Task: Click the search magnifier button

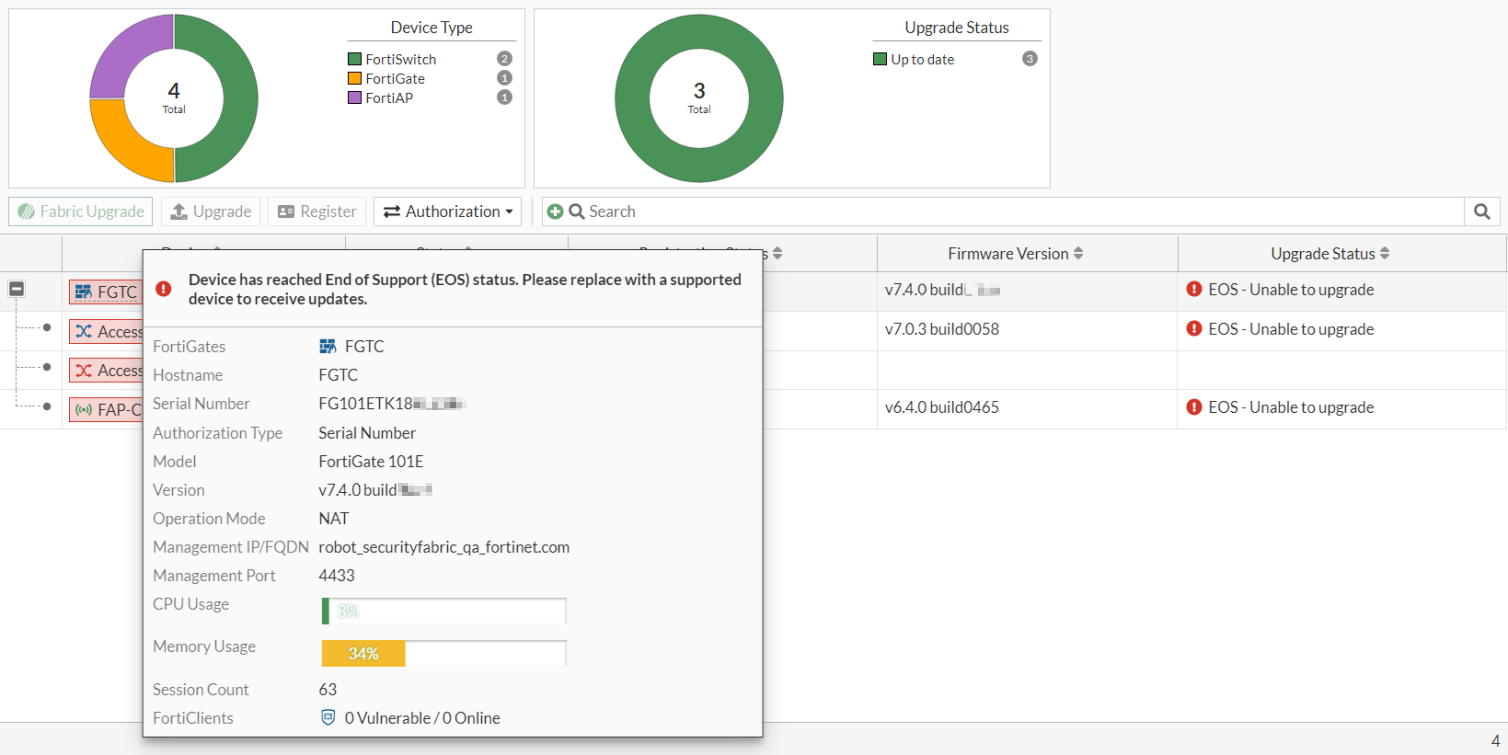Action: tap(1482, 211)
